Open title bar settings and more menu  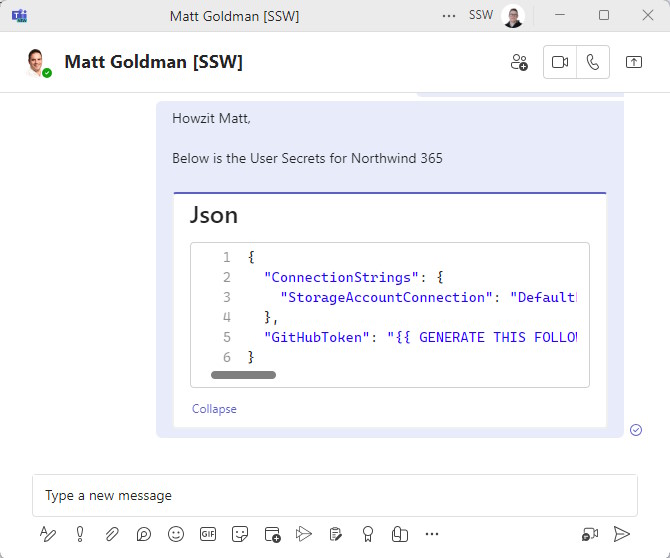(x=449, y=16)
